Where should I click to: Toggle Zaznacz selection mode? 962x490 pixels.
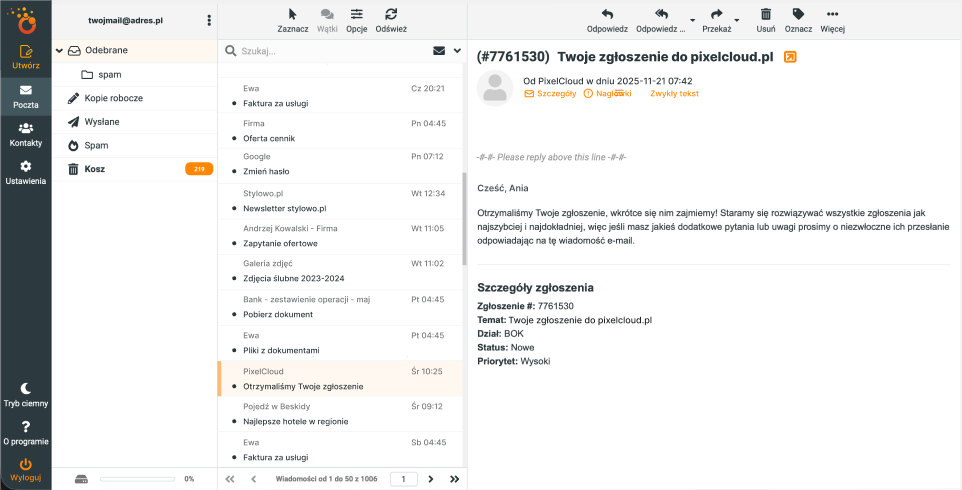292,14
